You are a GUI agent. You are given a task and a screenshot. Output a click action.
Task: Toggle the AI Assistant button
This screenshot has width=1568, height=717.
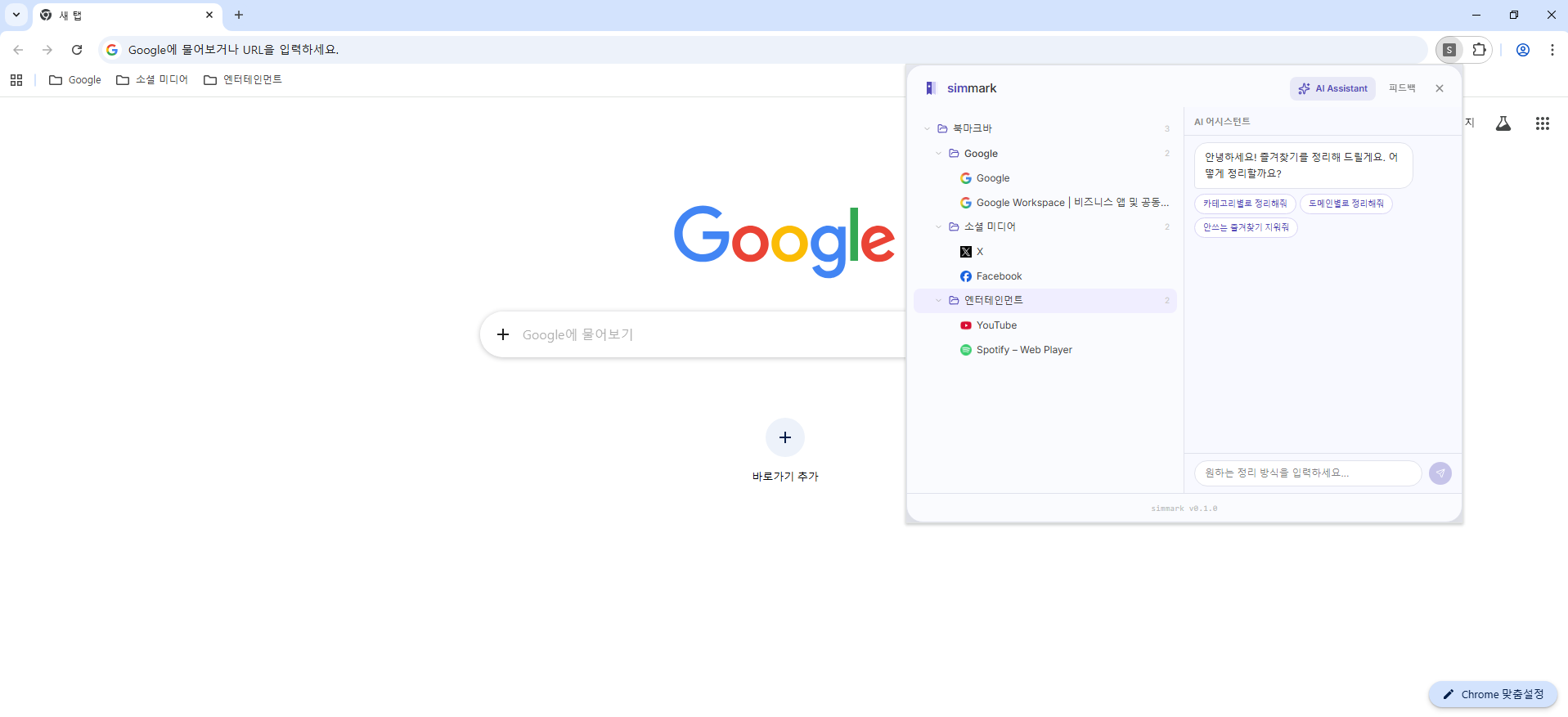(x=1332, y=88)
